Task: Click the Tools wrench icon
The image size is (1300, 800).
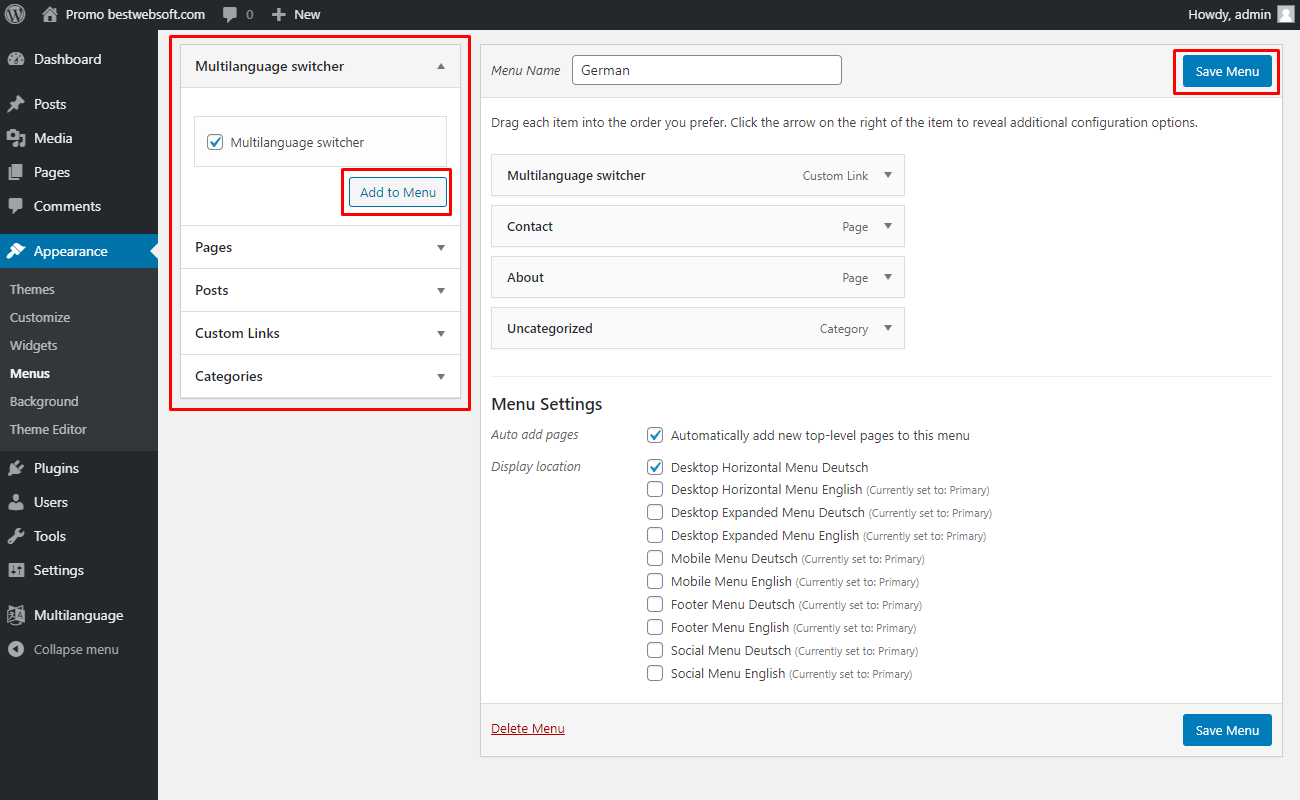Action: click(x=16, y=536)
